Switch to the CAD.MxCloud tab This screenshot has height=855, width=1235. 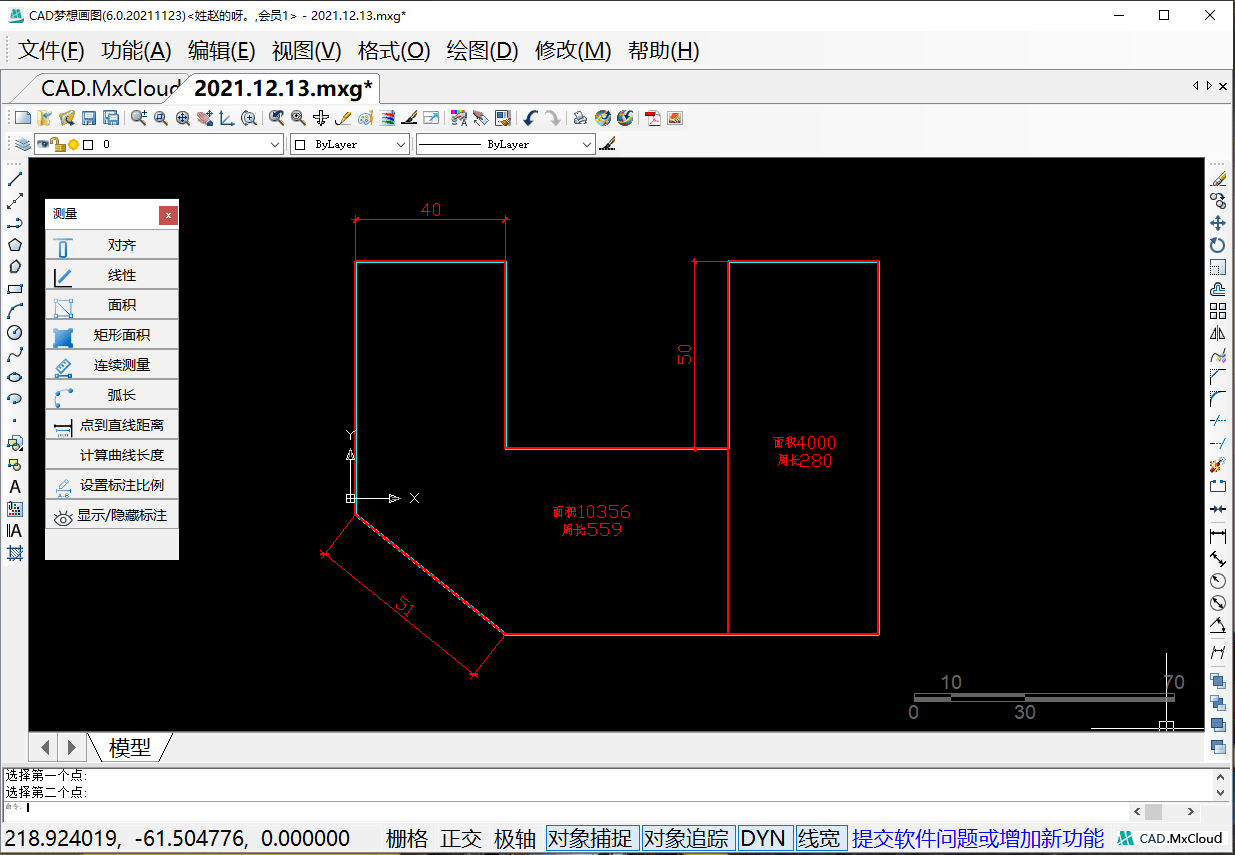tap(110, 88)
